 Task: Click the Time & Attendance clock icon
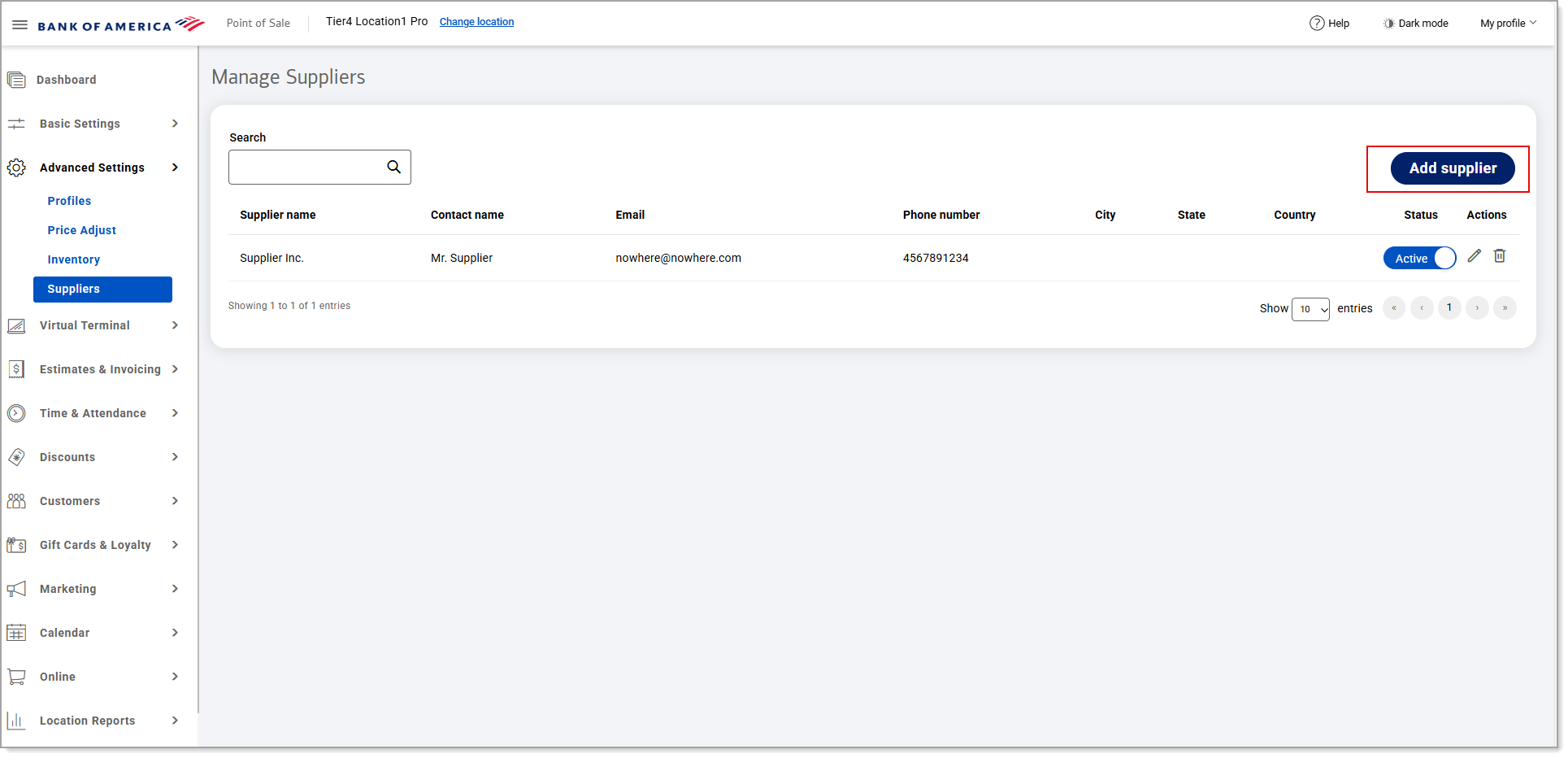tap(16, 413)
